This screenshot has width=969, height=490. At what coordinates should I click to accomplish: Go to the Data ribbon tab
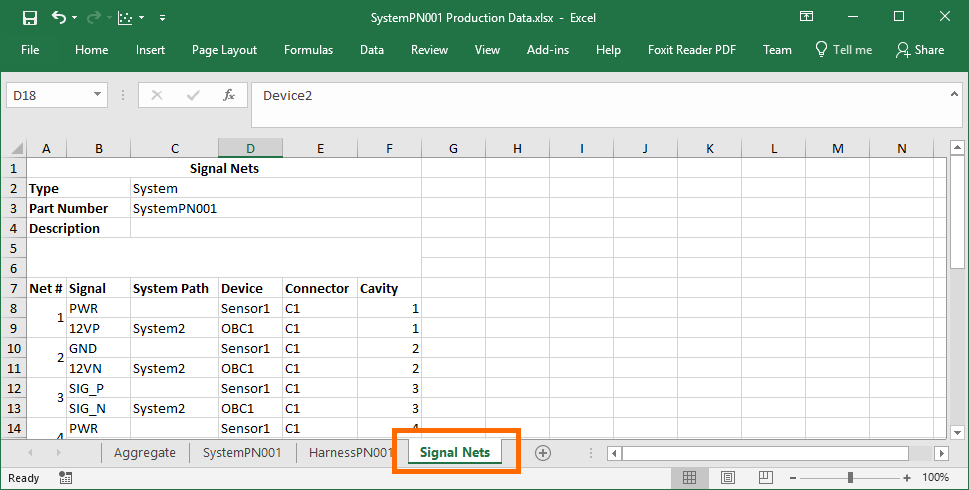click(372, 50)
